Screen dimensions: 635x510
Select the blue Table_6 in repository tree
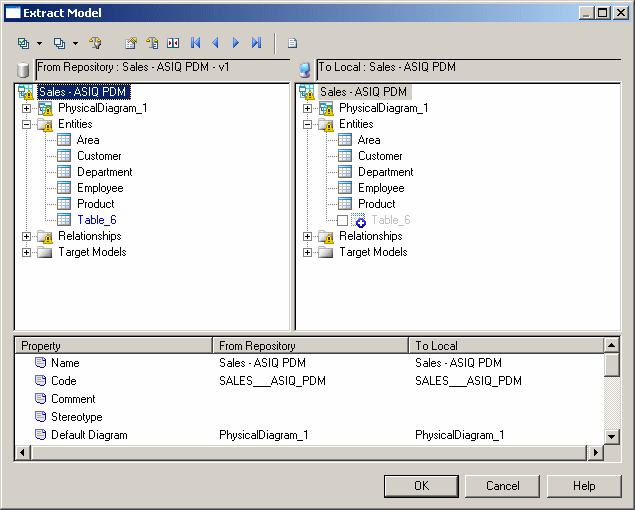click(x=97, y=220)
